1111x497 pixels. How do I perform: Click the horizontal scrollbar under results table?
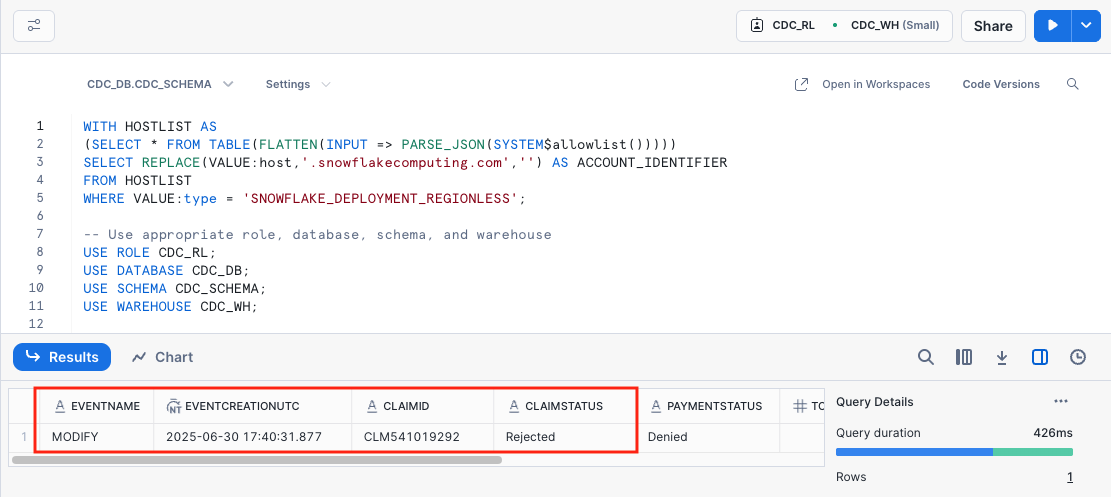(x=256, y=460)
